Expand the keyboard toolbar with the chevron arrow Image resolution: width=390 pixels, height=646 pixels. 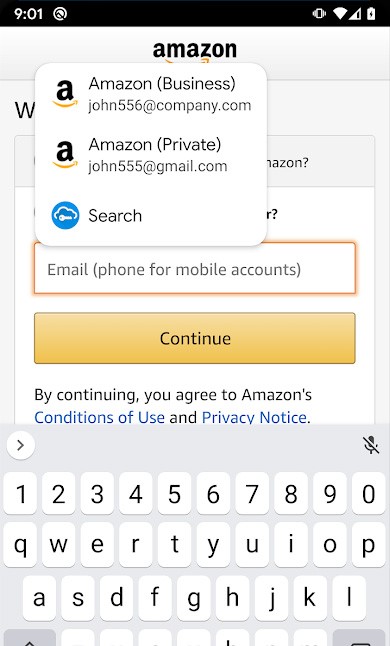coord(21,445)
